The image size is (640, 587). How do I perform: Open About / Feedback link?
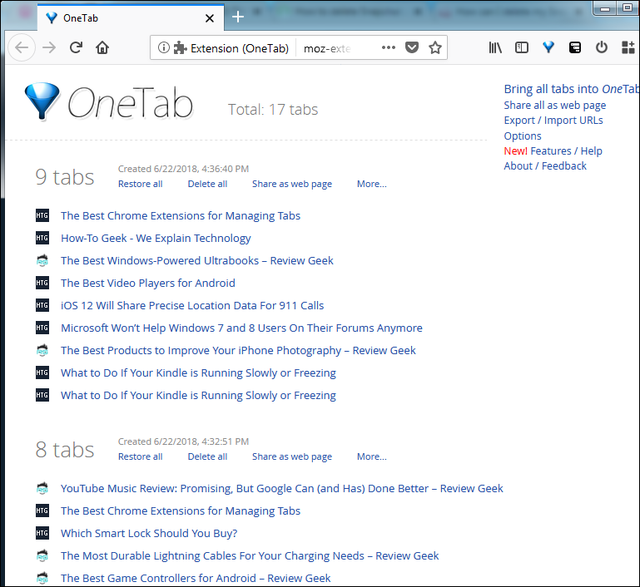545,166
